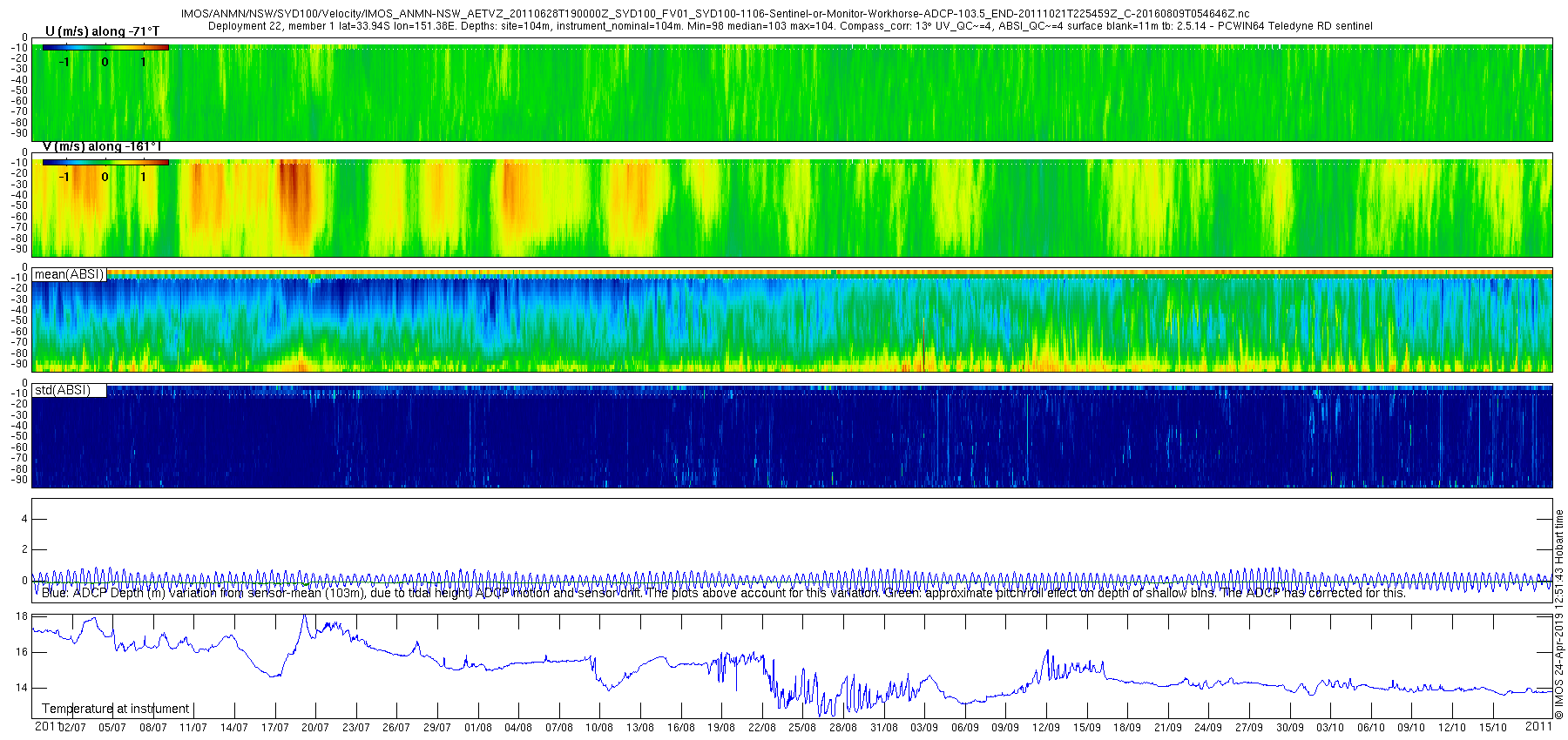Click the '2011' label at the axis end
Image resolution: width=1568 pixels, height=740 pixels.
[1539, 726]
